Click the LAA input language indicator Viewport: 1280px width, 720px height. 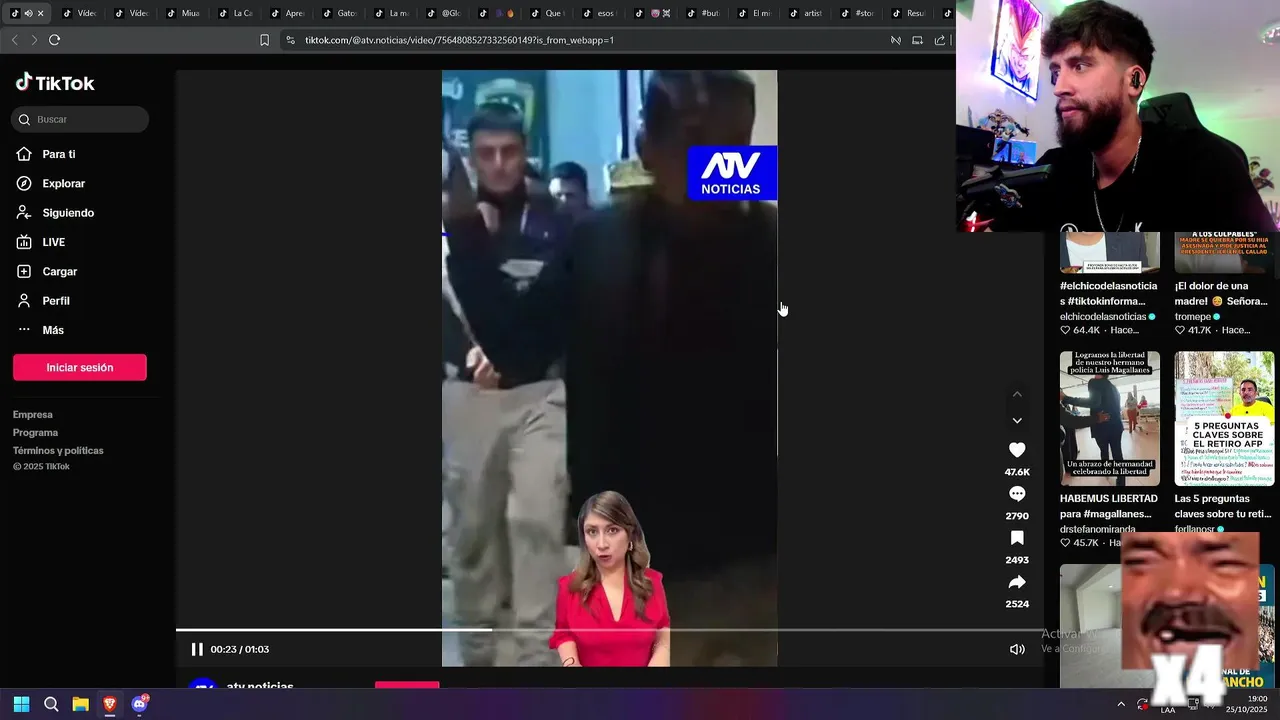[1168, 710]
